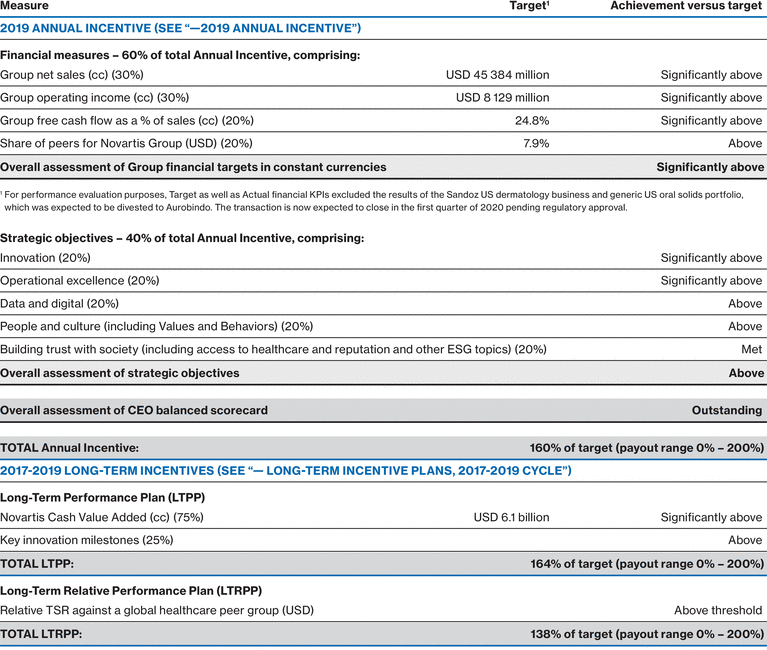Viewport: 767px width, 650px height.
Task: Click the Above threshold Relative TSR result
Action: 719,610
